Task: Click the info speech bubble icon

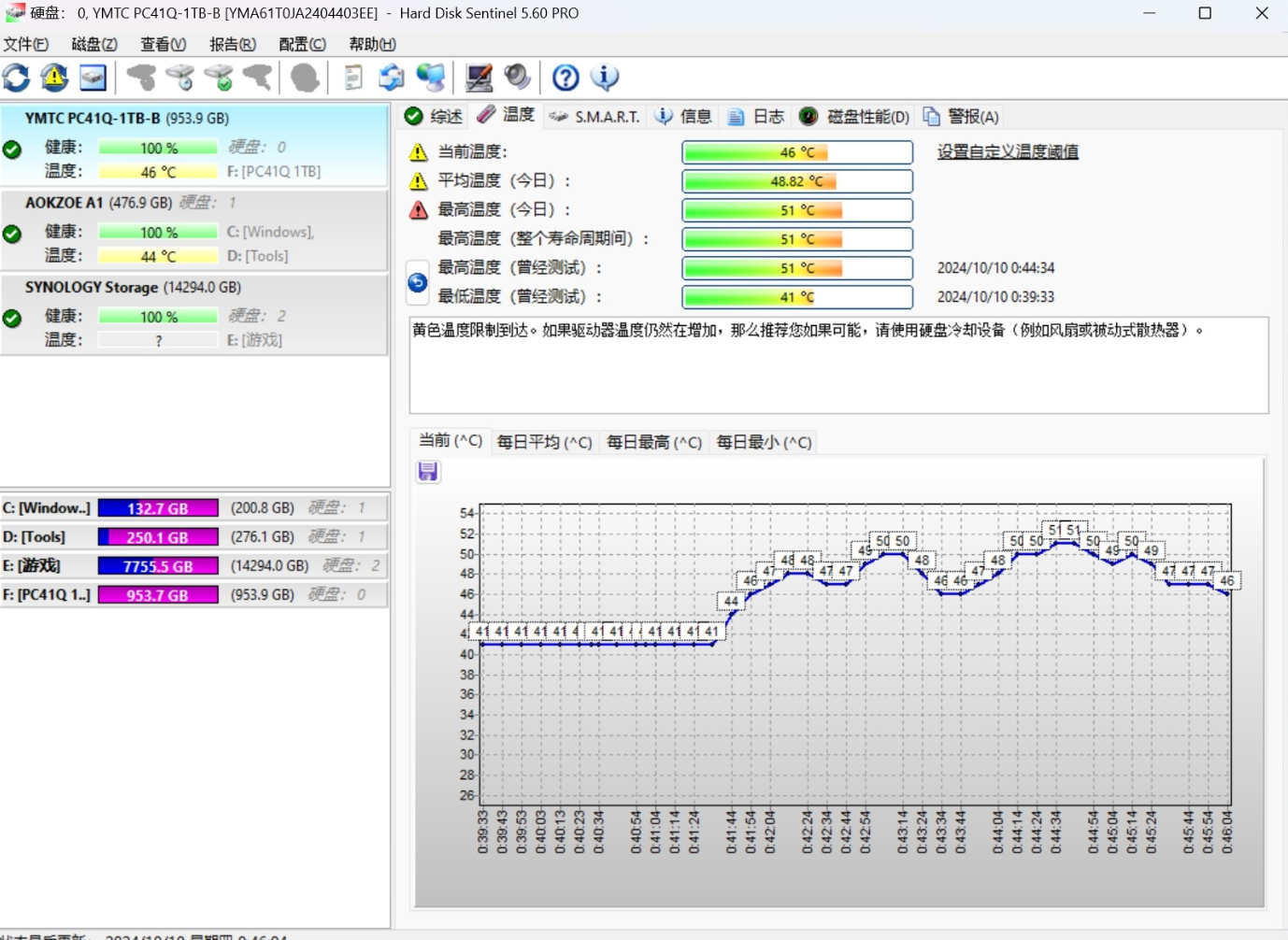Action: (605, 78)
